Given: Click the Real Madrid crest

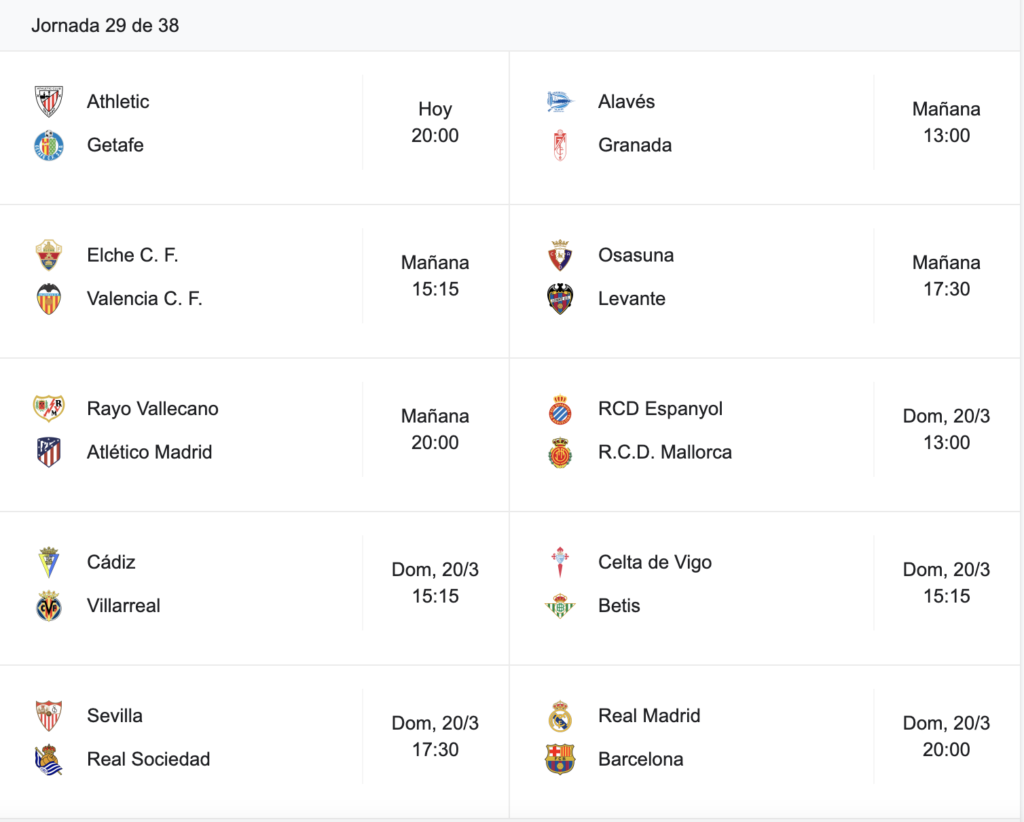Looking at the screenshot, I should coord(560,716).
